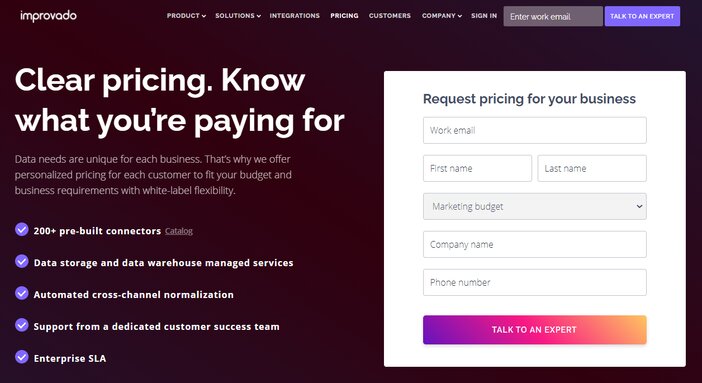Open the Customers nav item
Image resolution: width=702 pixels, height=383 pixels.
click(x=390, y=16)
